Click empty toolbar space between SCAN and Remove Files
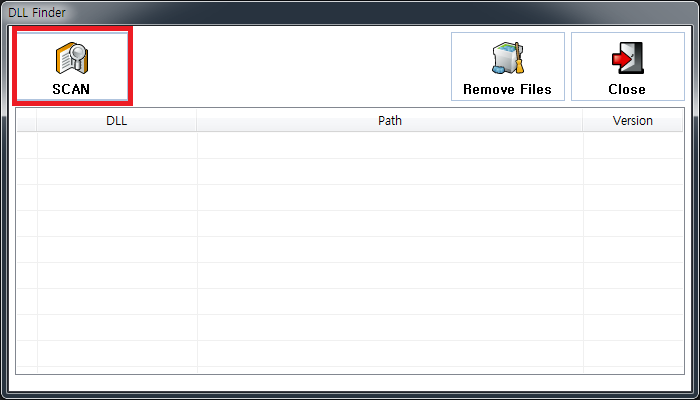Image resolution: width=700 pixels, height=400 pixels. coord(290,66)
